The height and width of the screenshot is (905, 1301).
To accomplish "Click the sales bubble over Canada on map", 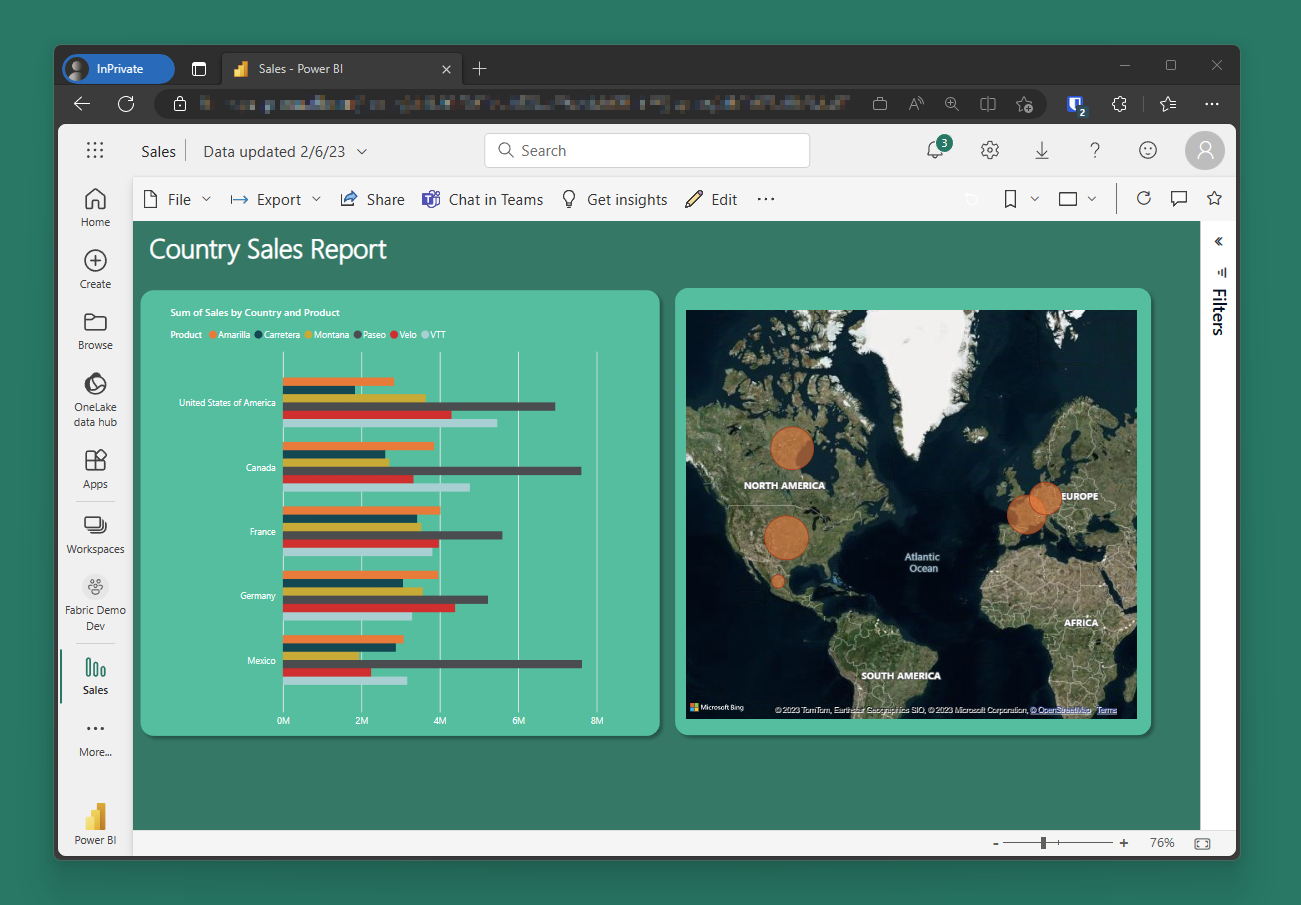I will (x=792, y=448).
